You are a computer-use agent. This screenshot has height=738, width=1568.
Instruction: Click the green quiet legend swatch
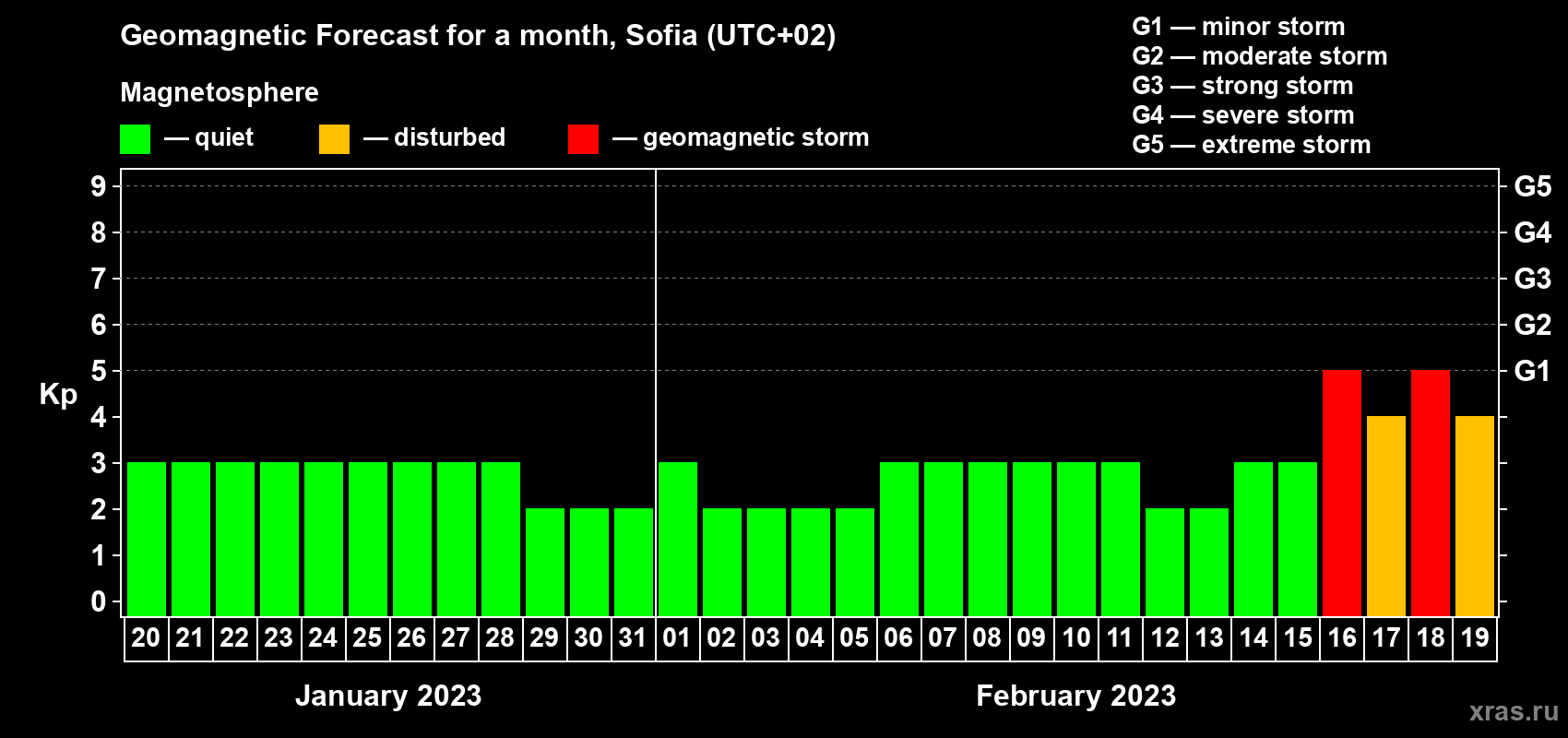(x=135, y=139)
